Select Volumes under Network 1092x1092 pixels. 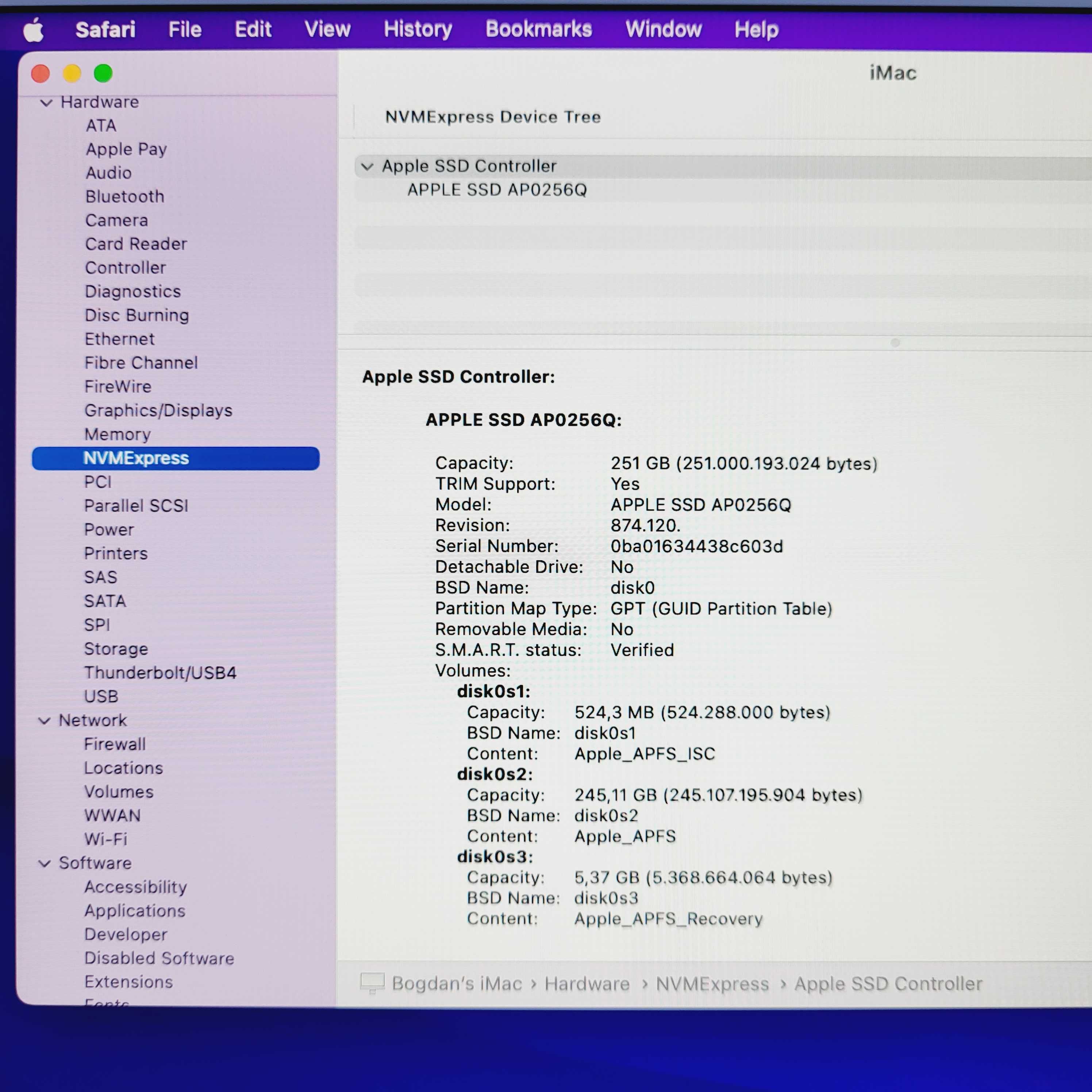119,792
